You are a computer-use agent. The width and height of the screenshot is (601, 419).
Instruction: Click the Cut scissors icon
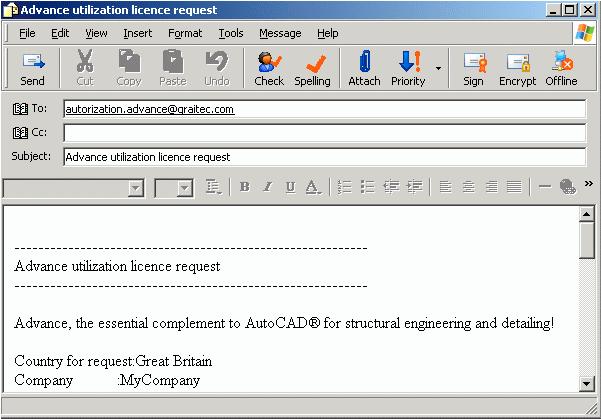coord(85,68)
